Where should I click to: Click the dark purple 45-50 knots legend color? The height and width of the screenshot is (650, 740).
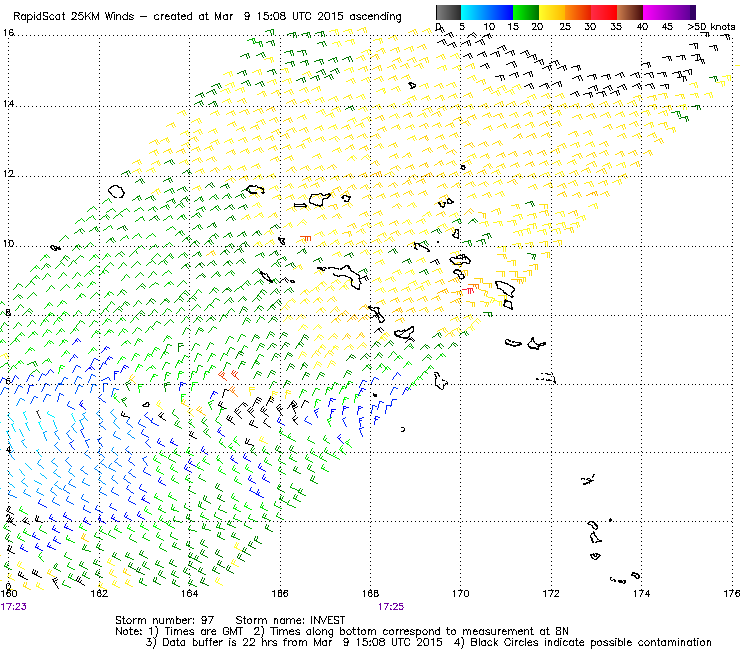tap(682, 12)
